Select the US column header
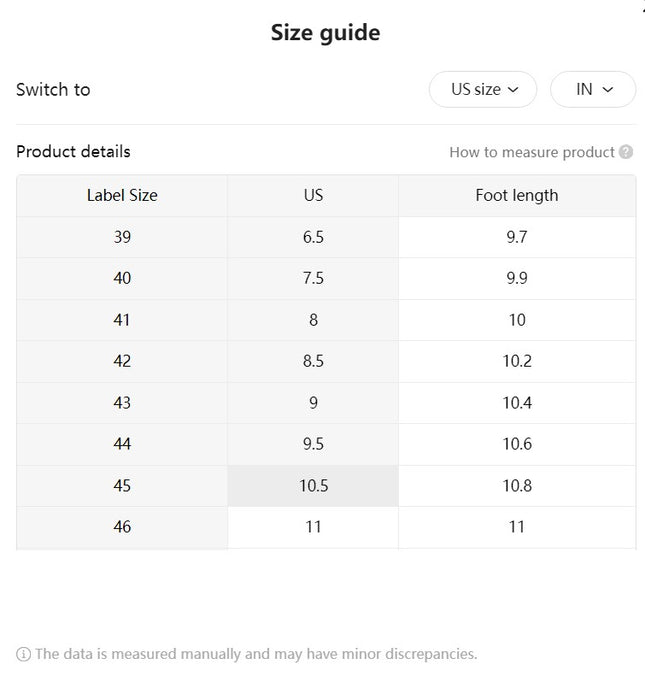Viewport: 645px width, 688px height. [x=313, y=196]
